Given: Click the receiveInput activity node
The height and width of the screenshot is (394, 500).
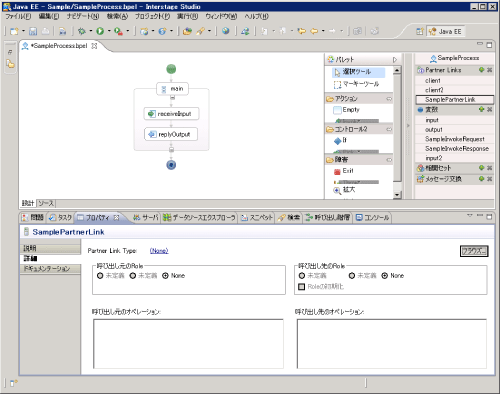Looking at the screenshot, I should [x=171, y=114].
